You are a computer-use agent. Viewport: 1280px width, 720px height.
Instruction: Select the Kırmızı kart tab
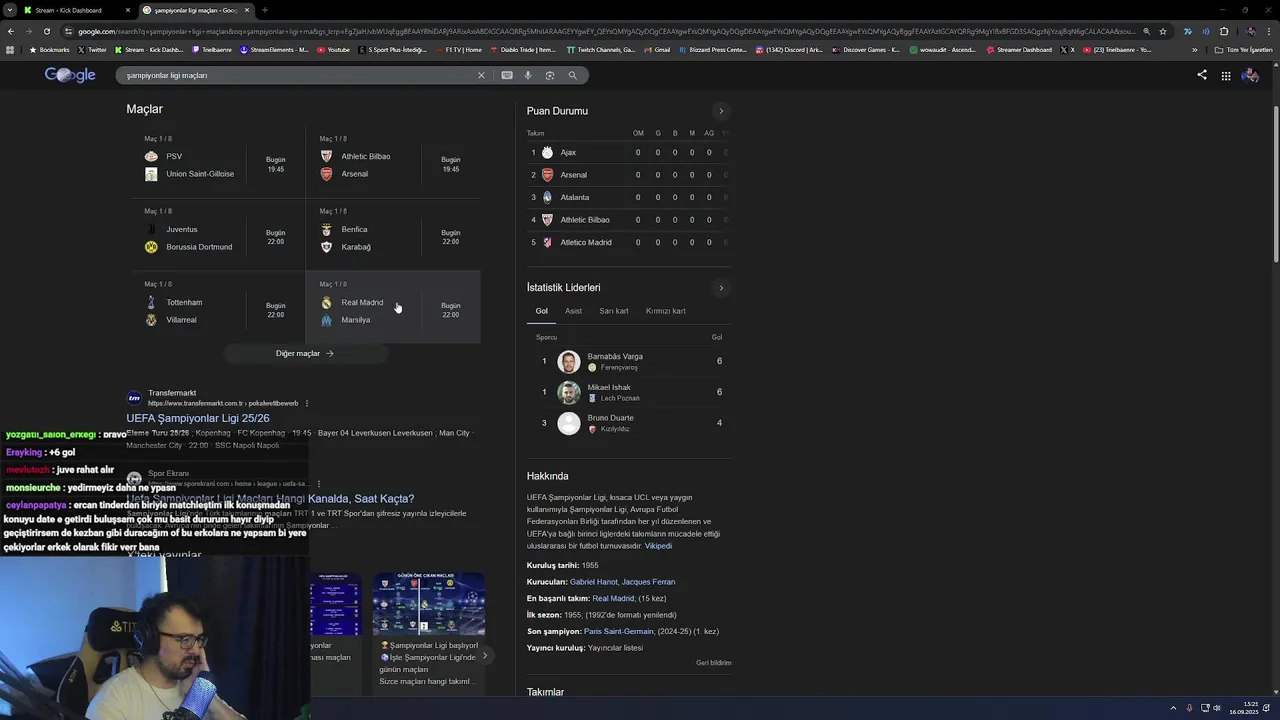click(x=666, y=311)
